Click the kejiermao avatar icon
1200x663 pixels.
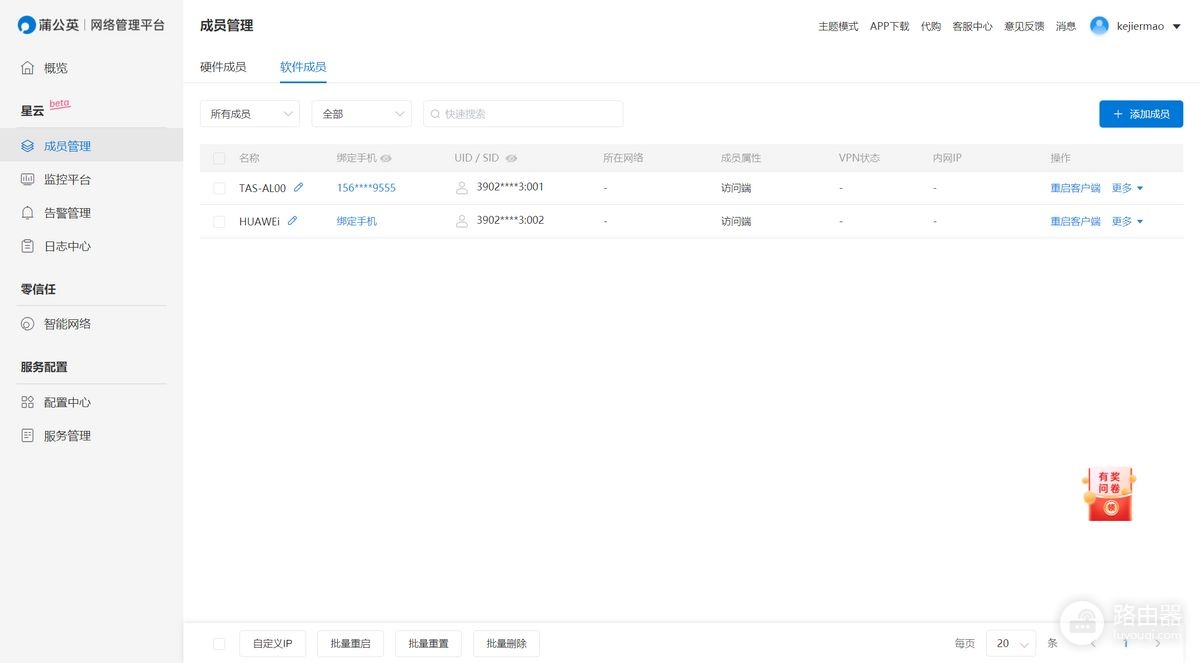pyautogui.click(x=1099, y=26)
